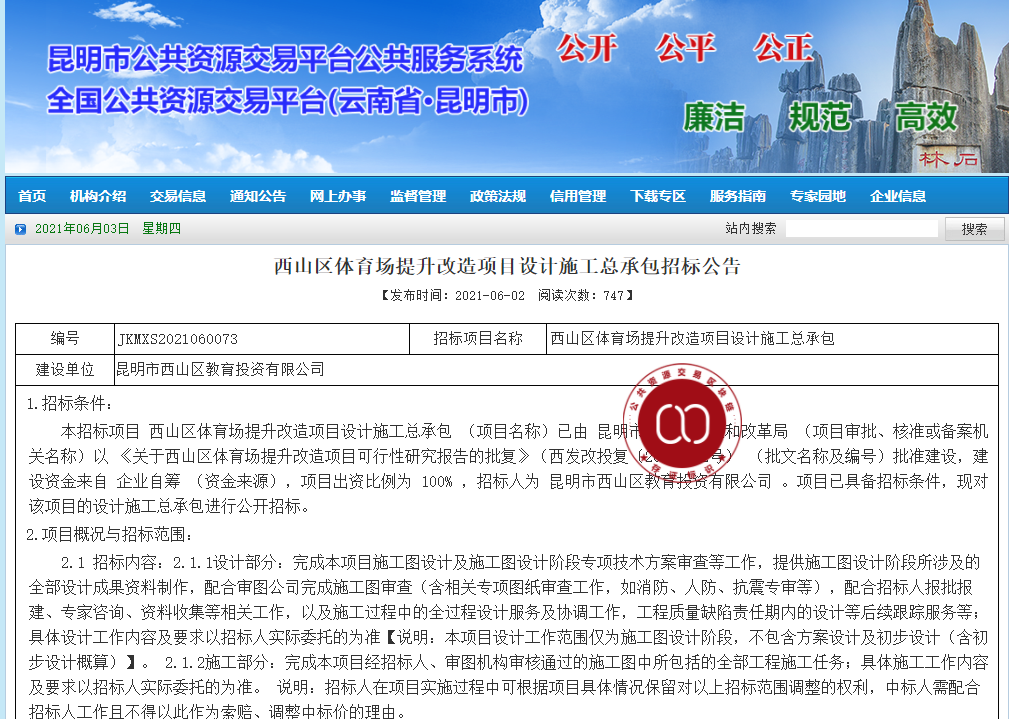
Task: Visit the 专家园地 section
Action: point(818,196)
